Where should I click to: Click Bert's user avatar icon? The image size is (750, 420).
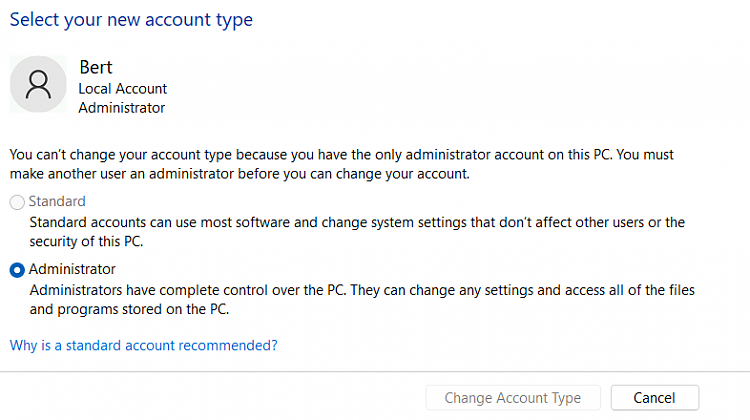coord(38,84)
